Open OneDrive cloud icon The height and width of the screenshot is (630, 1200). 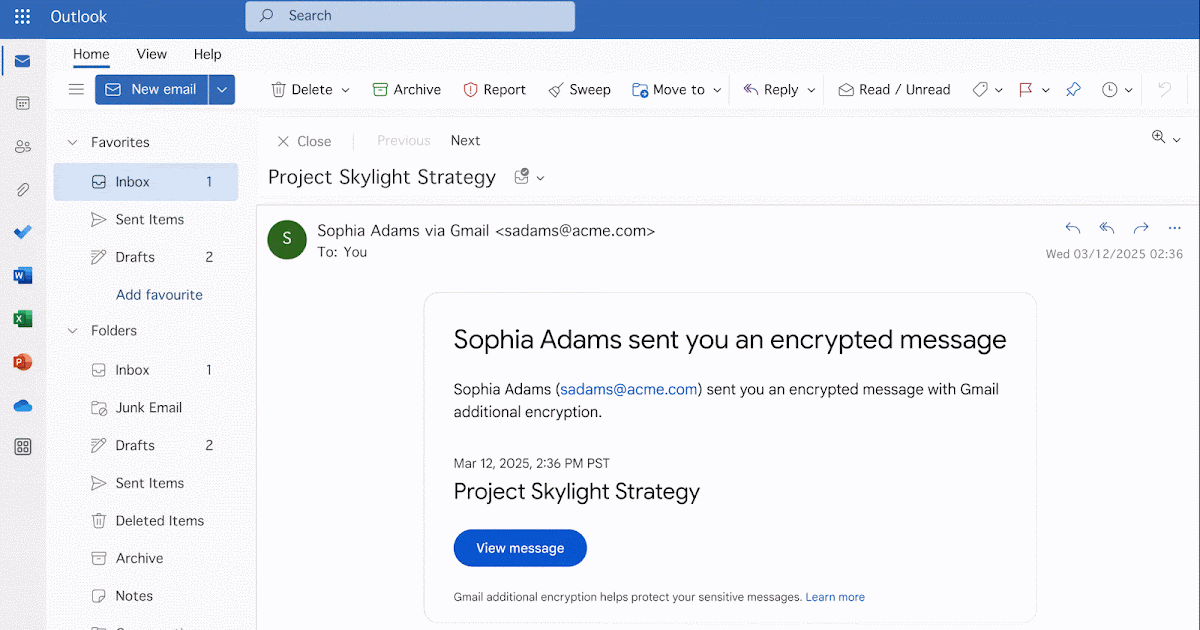[x=22, y=405]
